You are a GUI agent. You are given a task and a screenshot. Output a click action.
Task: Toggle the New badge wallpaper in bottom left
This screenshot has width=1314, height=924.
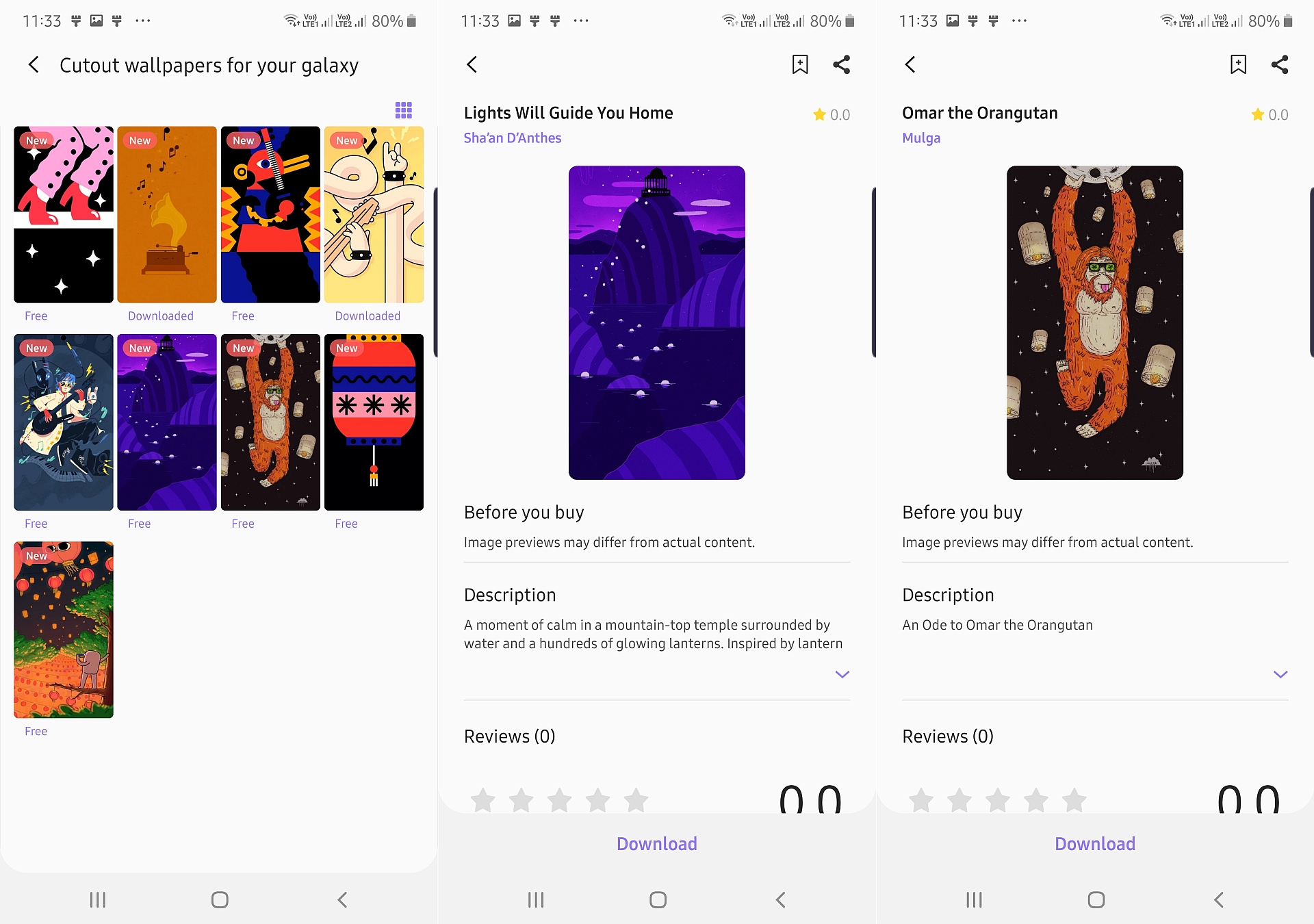62,630
